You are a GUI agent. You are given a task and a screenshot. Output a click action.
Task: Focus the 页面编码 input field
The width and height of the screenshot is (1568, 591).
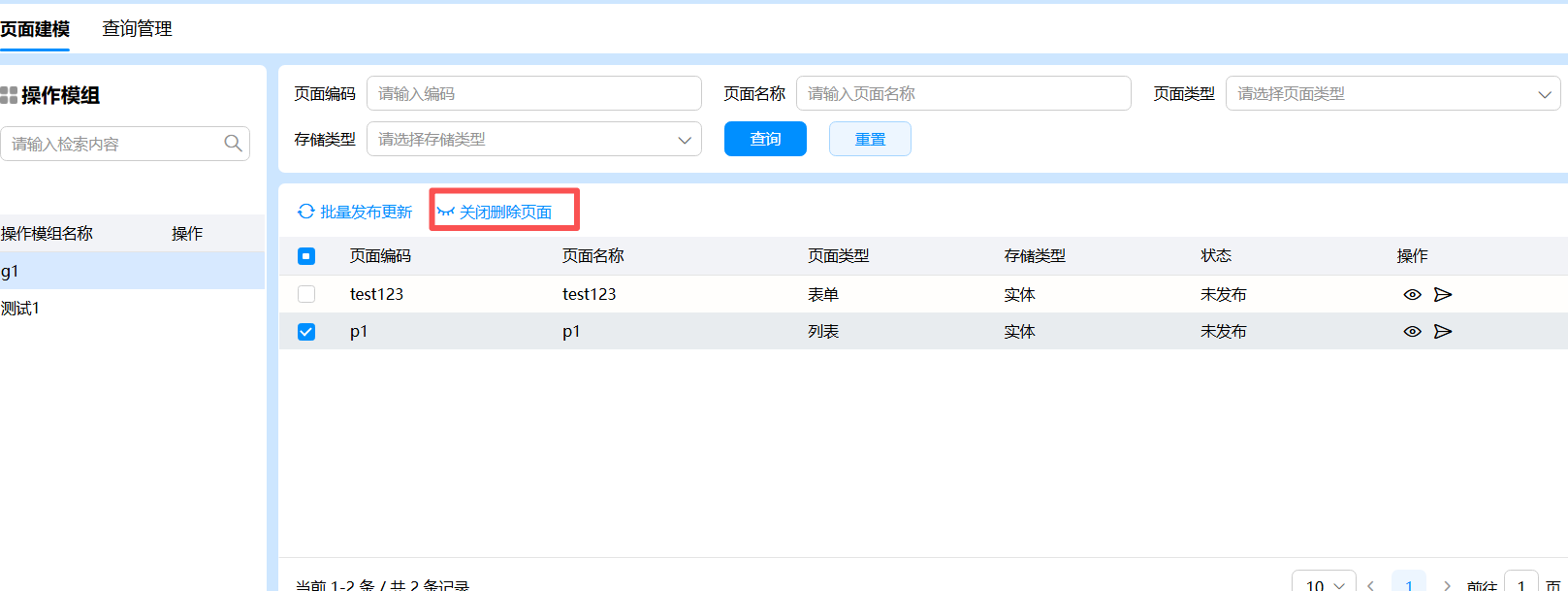pyautogui.click(x=533, y=94)
